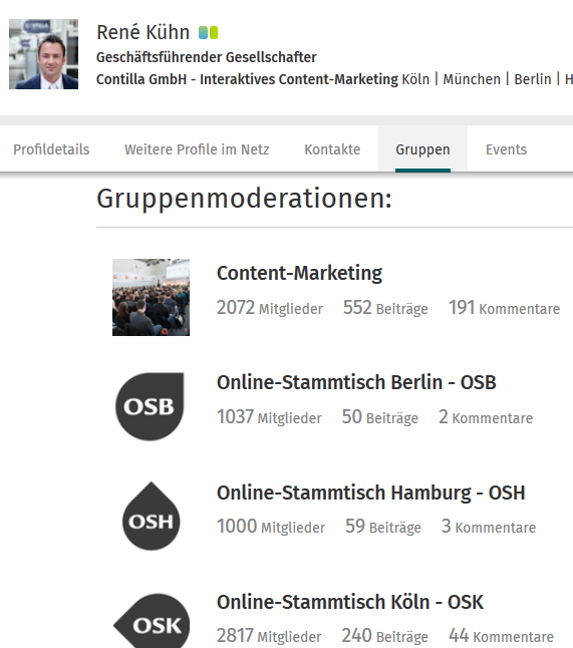Click 3 Kommentare of OSH group
Viewport: 573px width, 648px height.
pos(488,526)
